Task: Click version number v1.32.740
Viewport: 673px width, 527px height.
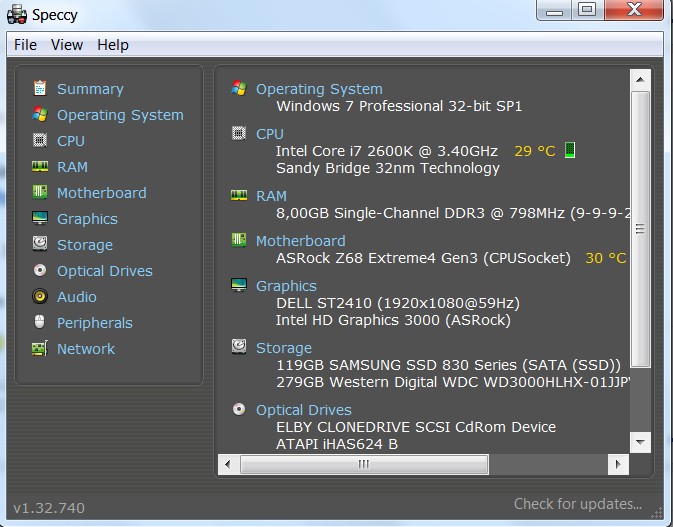Action: (x=49, y=508)
